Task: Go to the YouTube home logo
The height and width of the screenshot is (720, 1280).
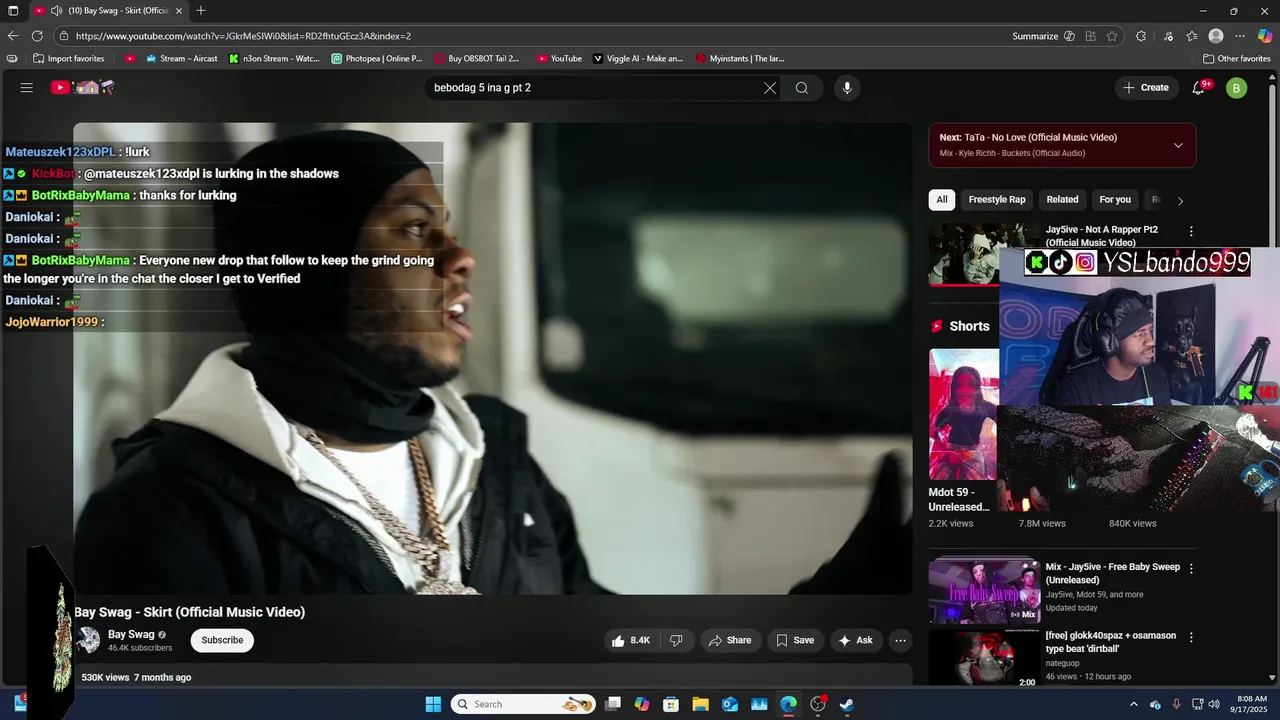Action: (x=83, y=88)
